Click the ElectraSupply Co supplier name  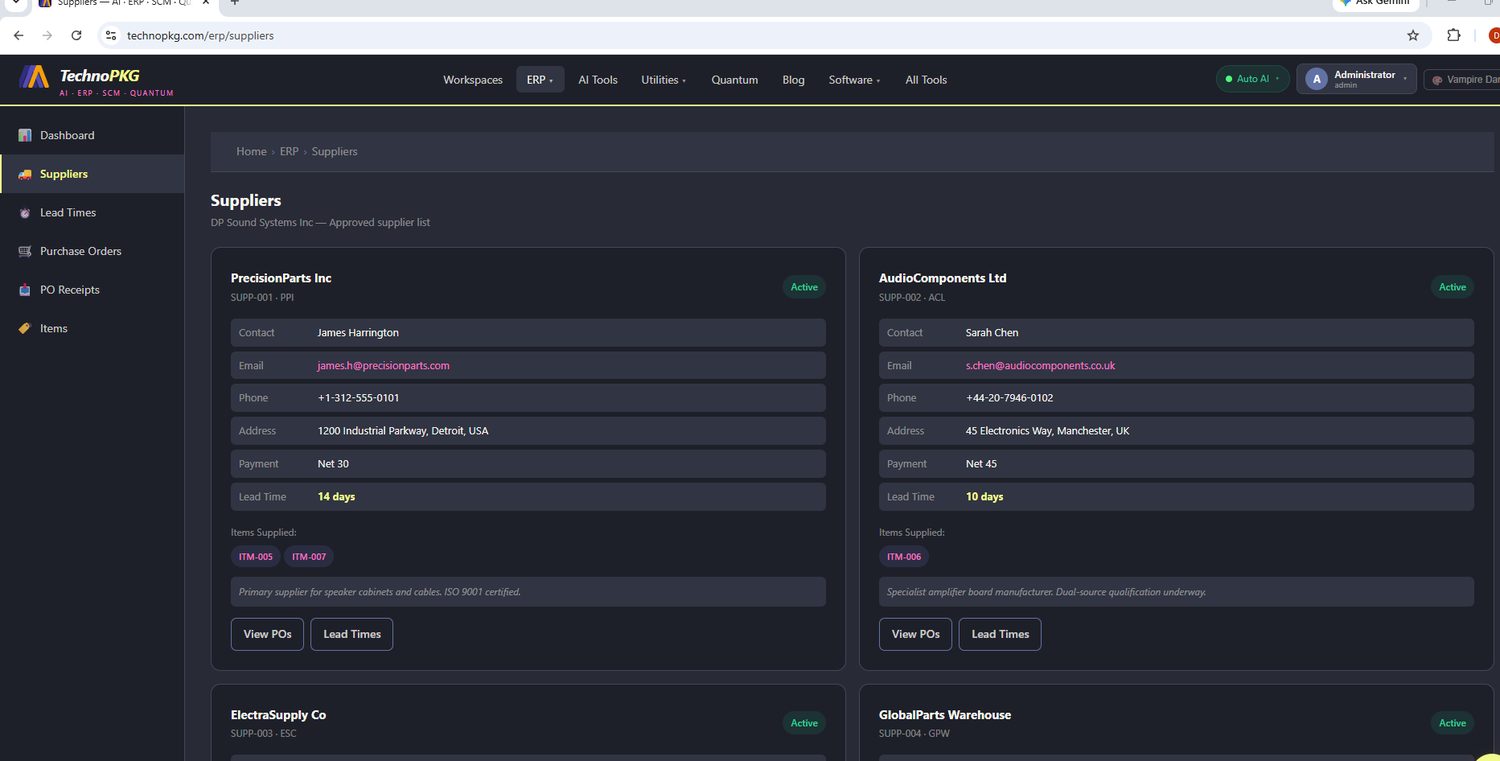278,715
